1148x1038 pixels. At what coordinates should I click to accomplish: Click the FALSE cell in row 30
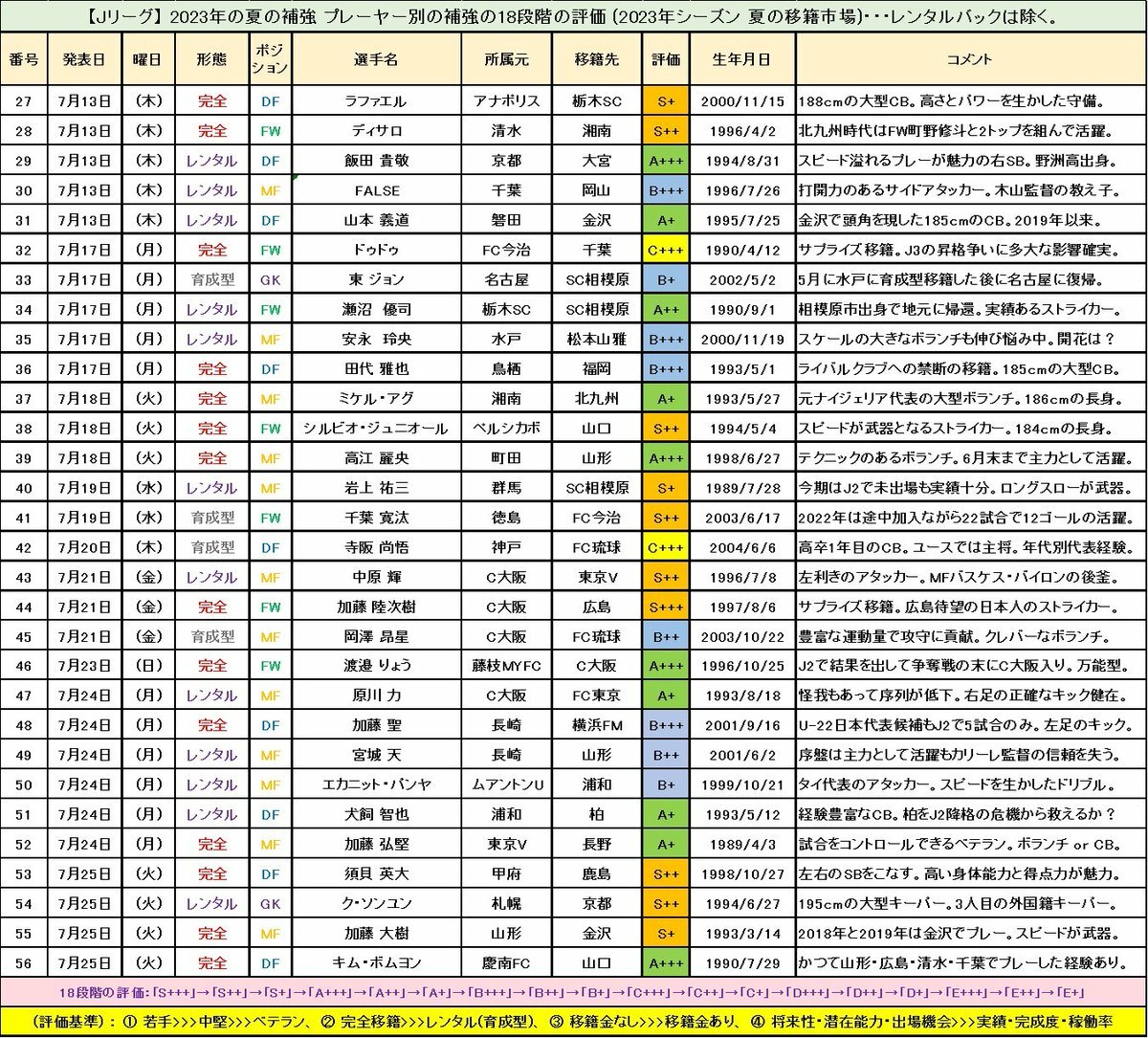(x=375, y=190)
